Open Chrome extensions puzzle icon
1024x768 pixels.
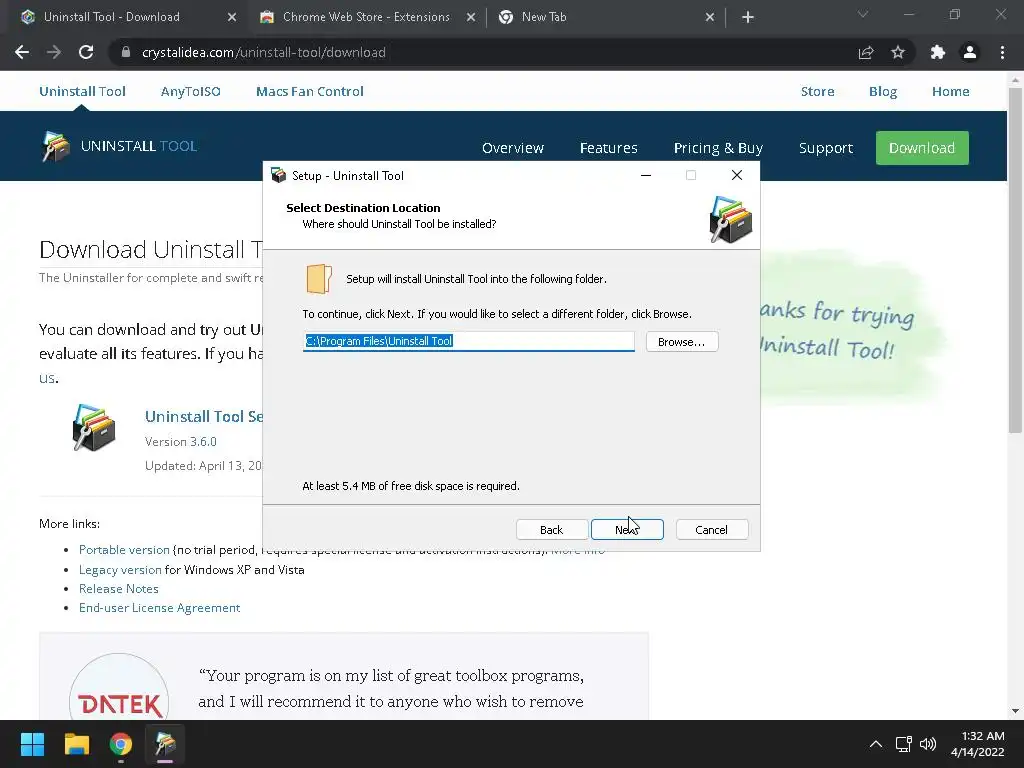click(x=938, y=52)
